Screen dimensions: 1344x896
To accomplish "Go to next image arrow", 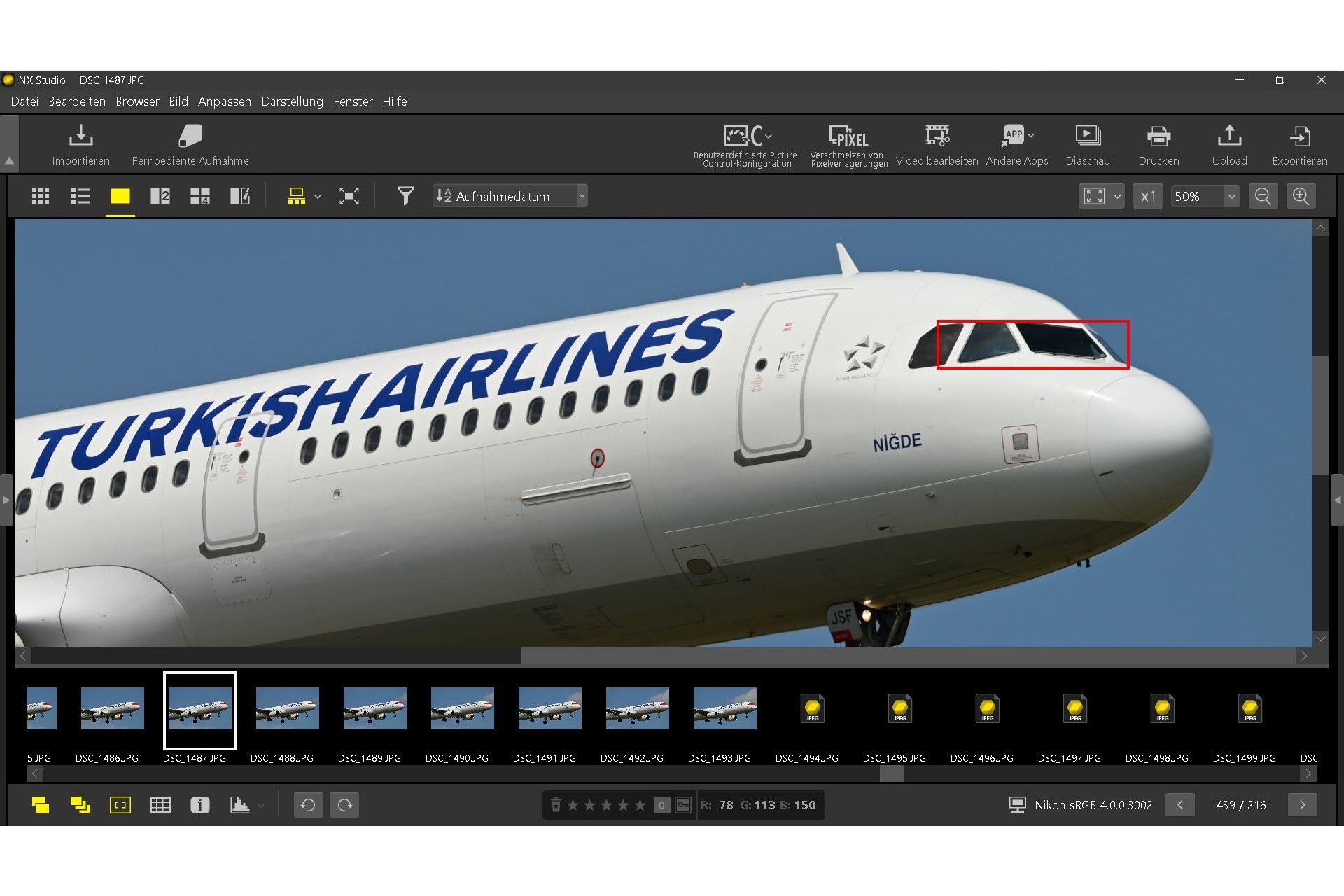I will (x=1302, y=805).
